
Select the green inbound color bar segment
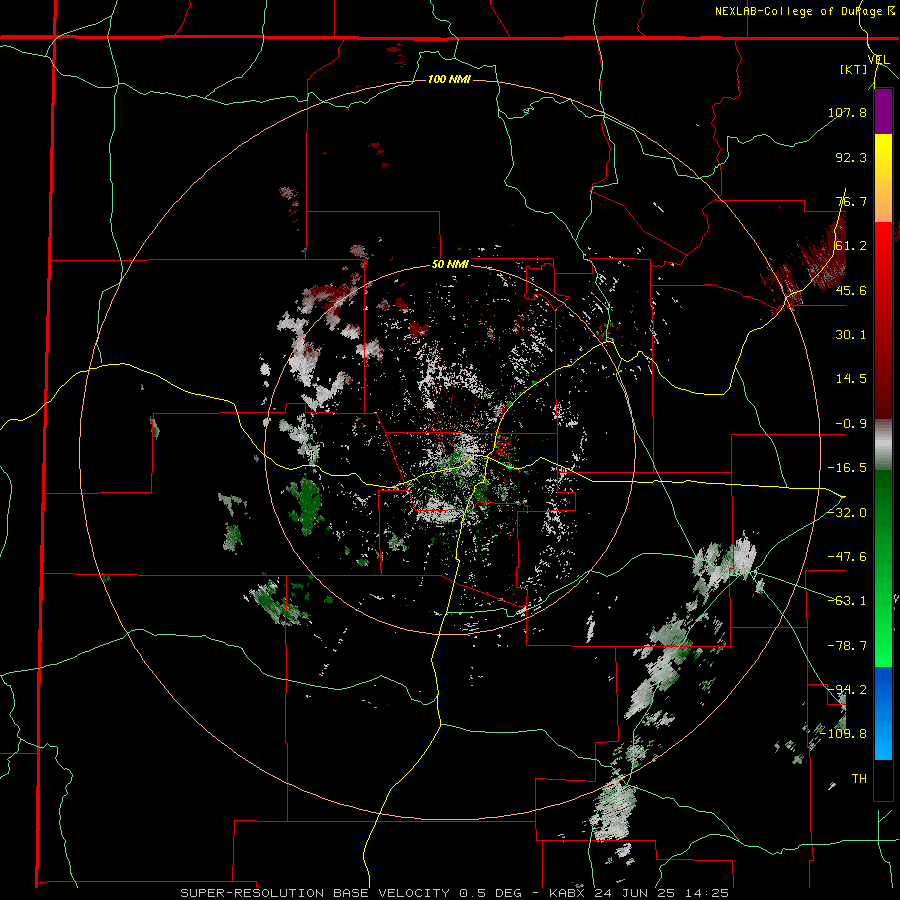[x=883, y=568]
